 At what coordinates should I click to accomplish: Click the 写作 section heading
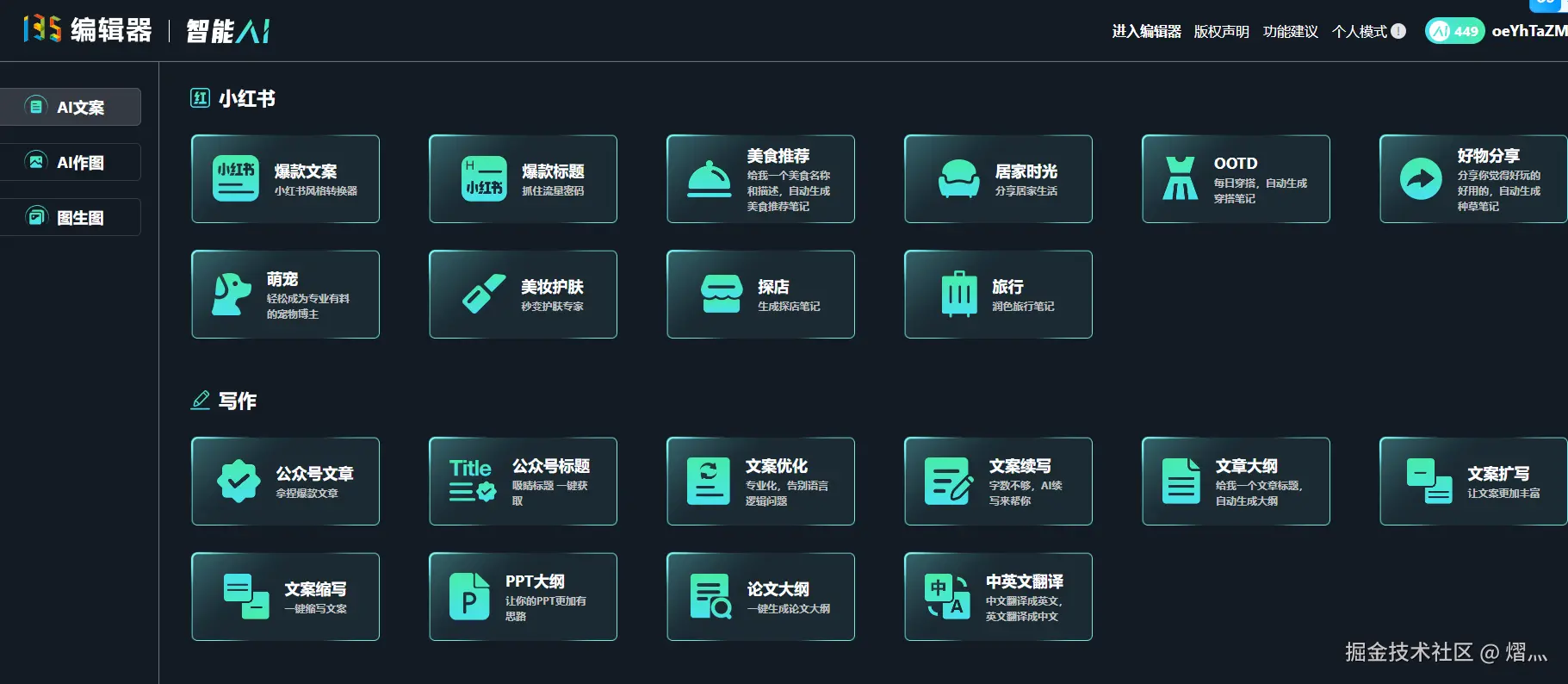click(x=238, y=401)
